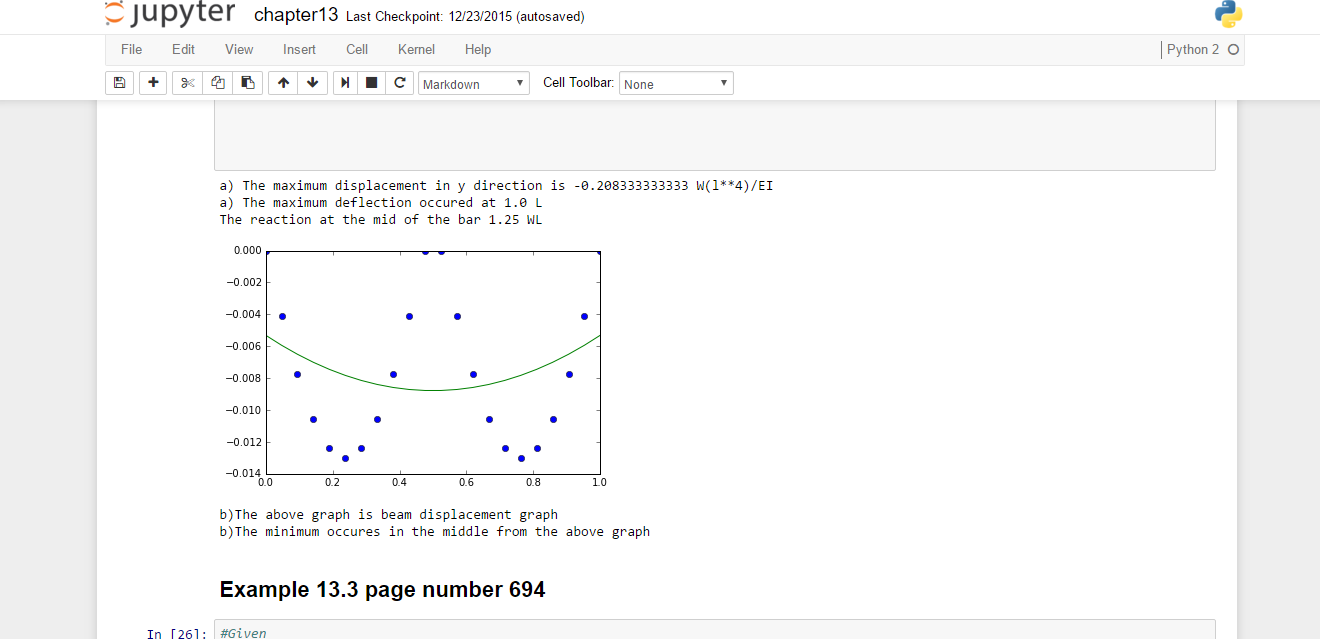Open the Kernel menu
The image size is (1320, 639).
point(416,49)
